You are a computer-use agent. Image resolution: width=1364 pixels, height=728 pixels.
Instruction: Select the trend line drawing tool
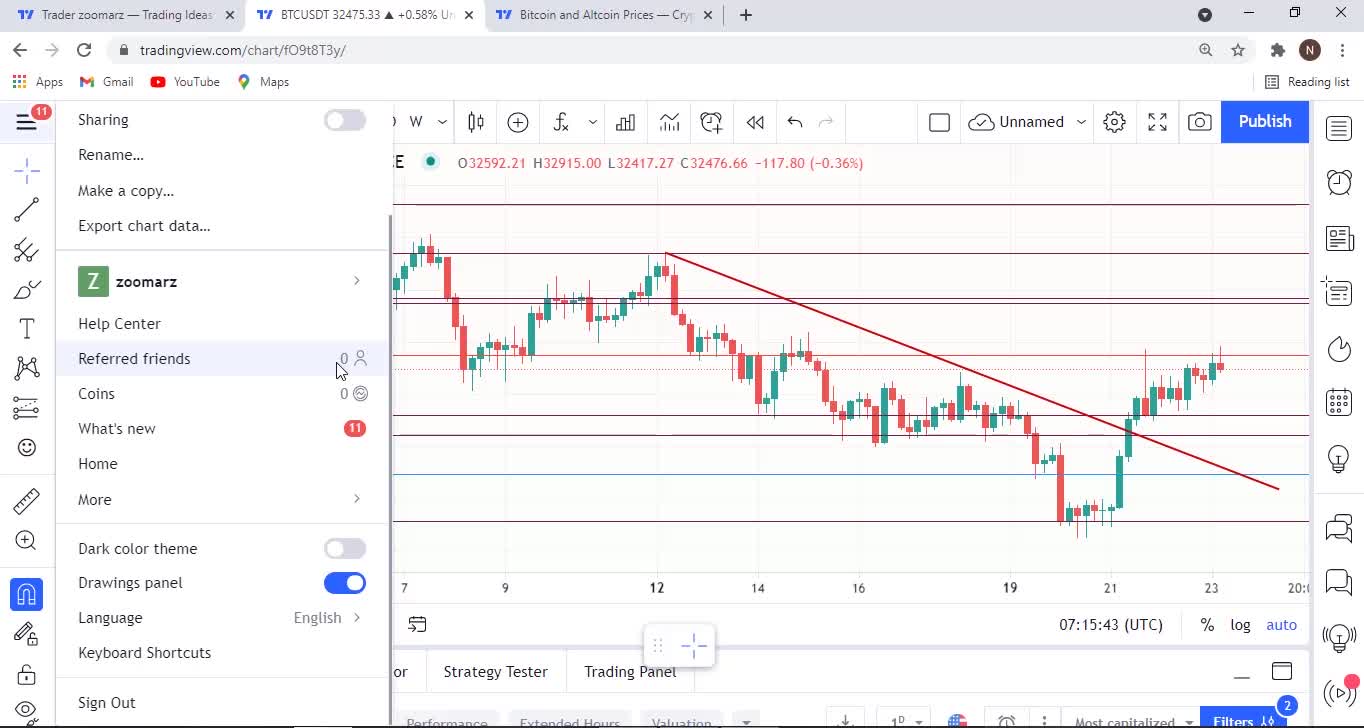coord(27,209)
